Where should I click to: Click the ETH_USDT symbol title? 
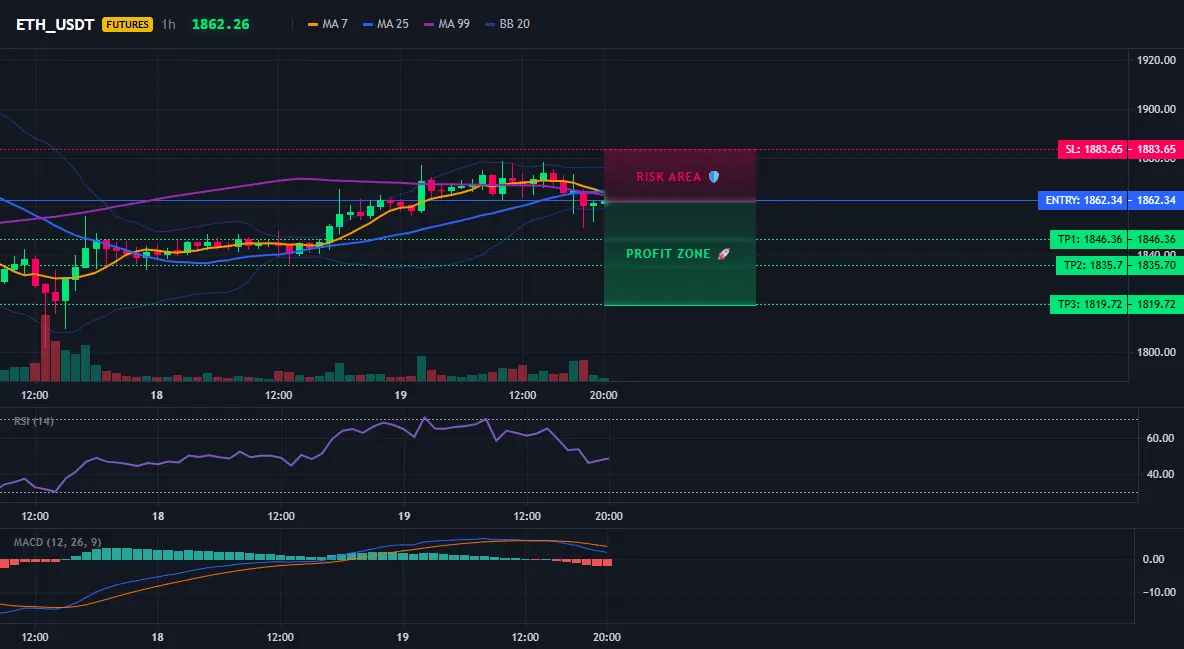pyautogui.click(x=55, y=24)
